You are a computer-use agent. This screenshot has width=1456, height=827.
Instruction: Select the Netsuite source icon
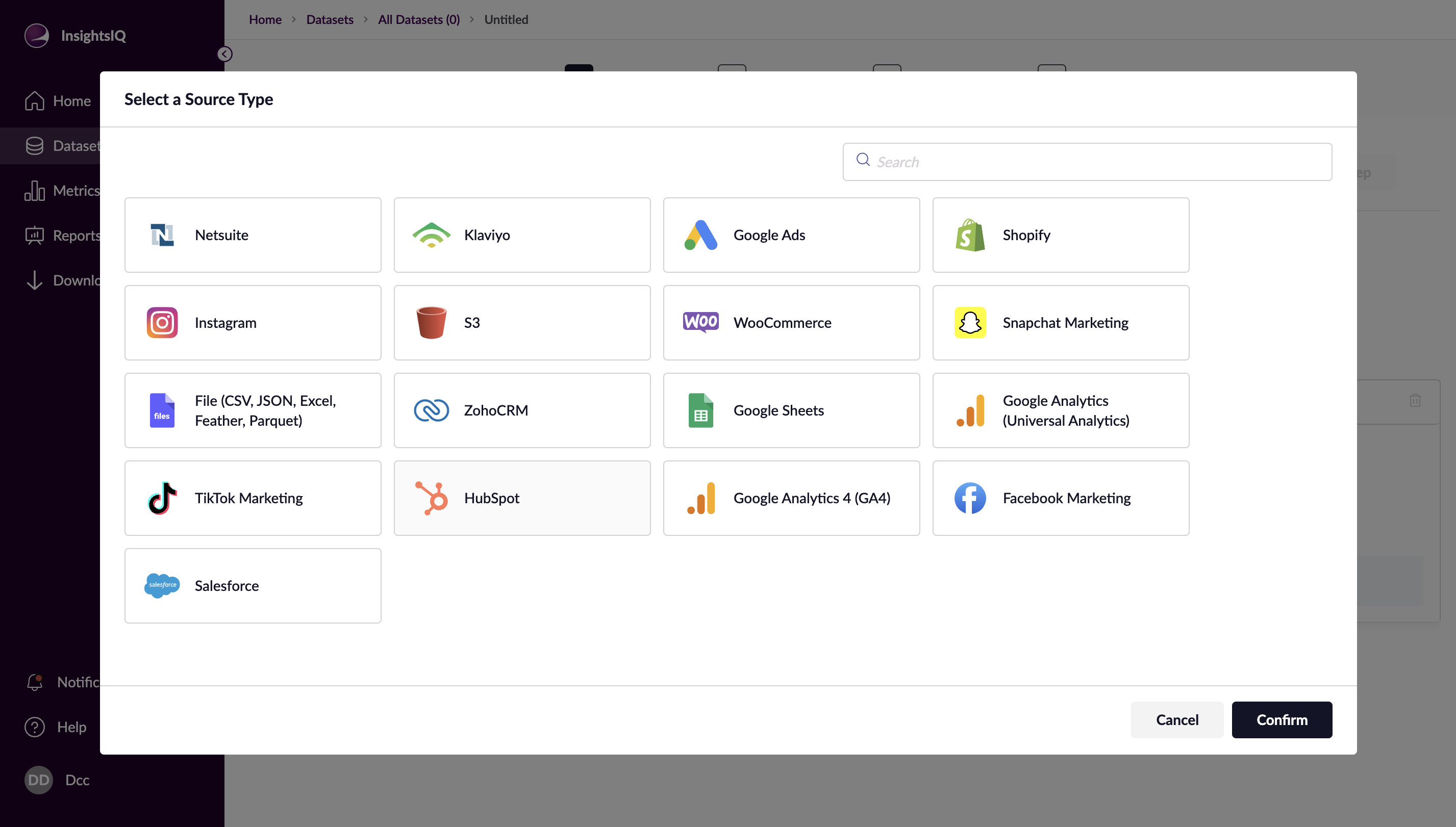click(162, 235)
